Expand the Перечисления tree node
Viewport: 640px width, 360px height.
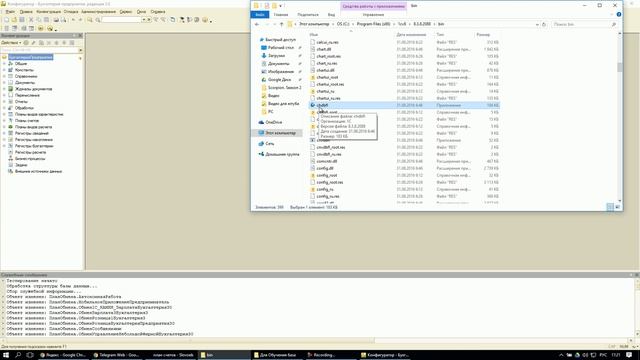pyautogui.click(x=4, y=95)
